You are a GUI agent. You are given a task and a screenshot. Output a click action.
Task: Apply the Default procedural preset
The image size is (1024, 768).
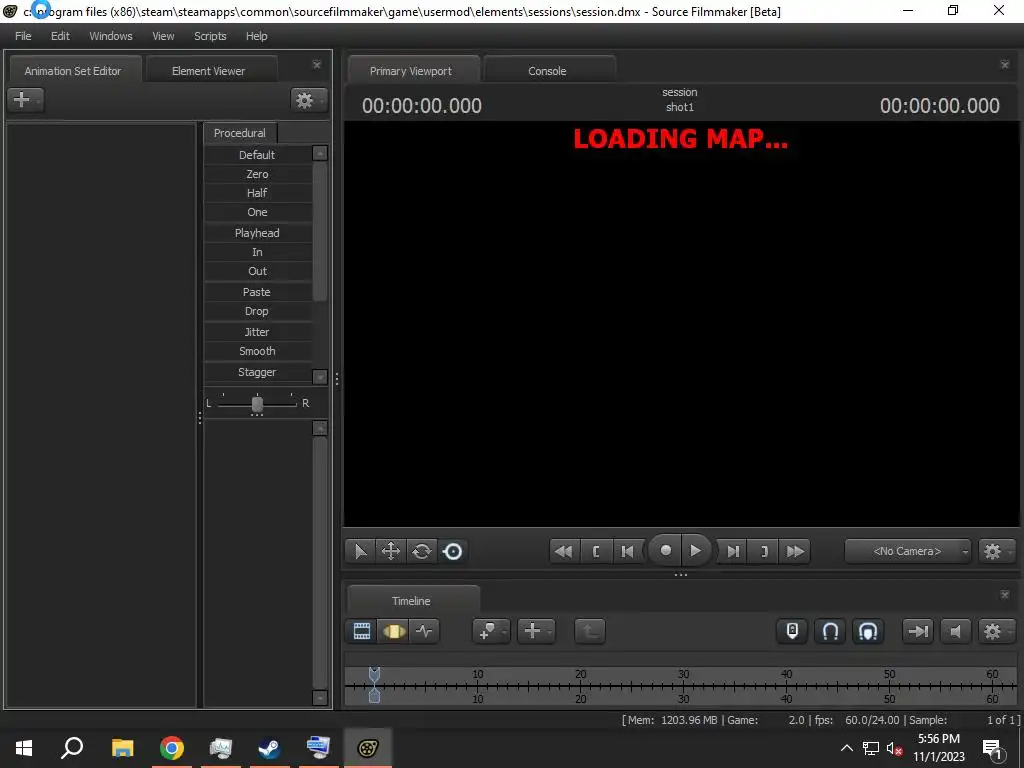coord(257,155)
